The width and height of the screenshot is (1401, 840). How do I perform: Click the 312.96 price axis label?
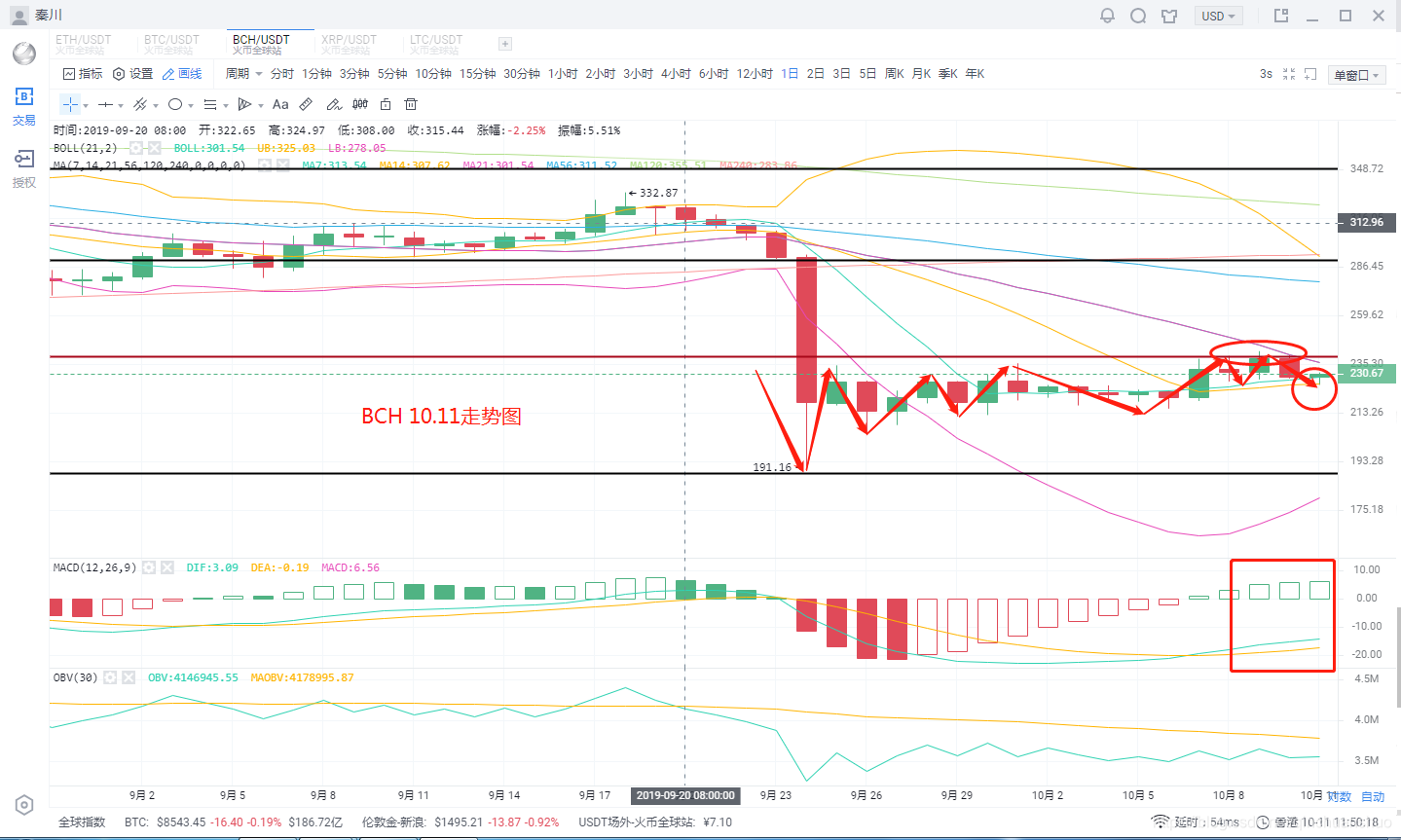point(1367,223)
